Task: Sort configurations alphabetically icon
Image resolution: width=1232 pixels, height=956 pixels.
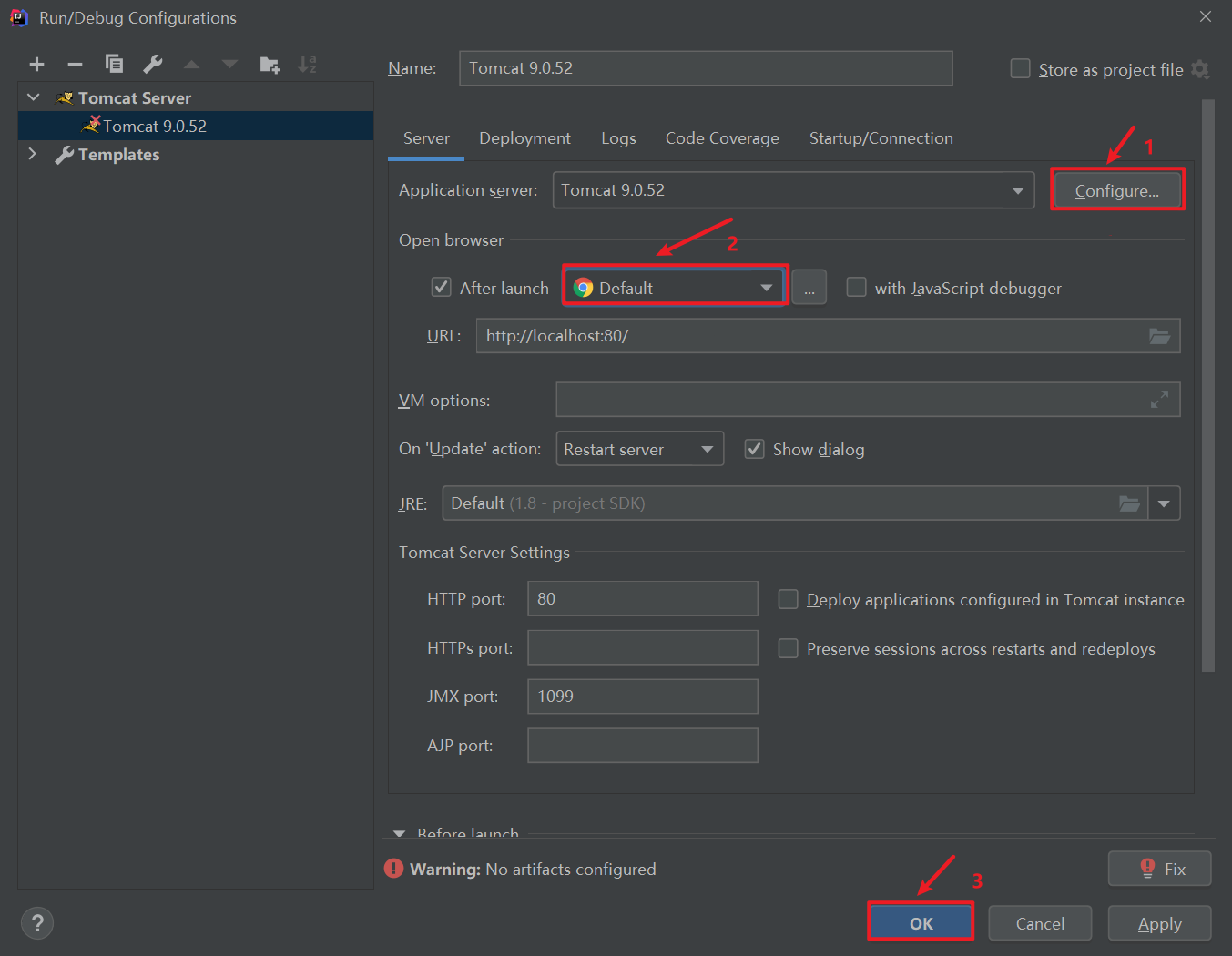Action: coord(308,65)
